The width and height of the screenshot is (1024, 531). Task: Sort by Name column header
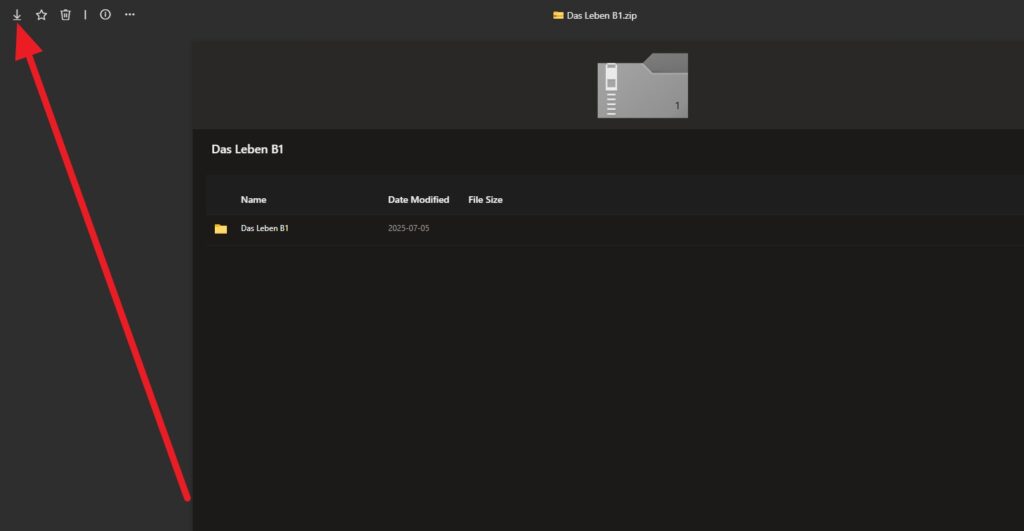(x=253, y=200)
